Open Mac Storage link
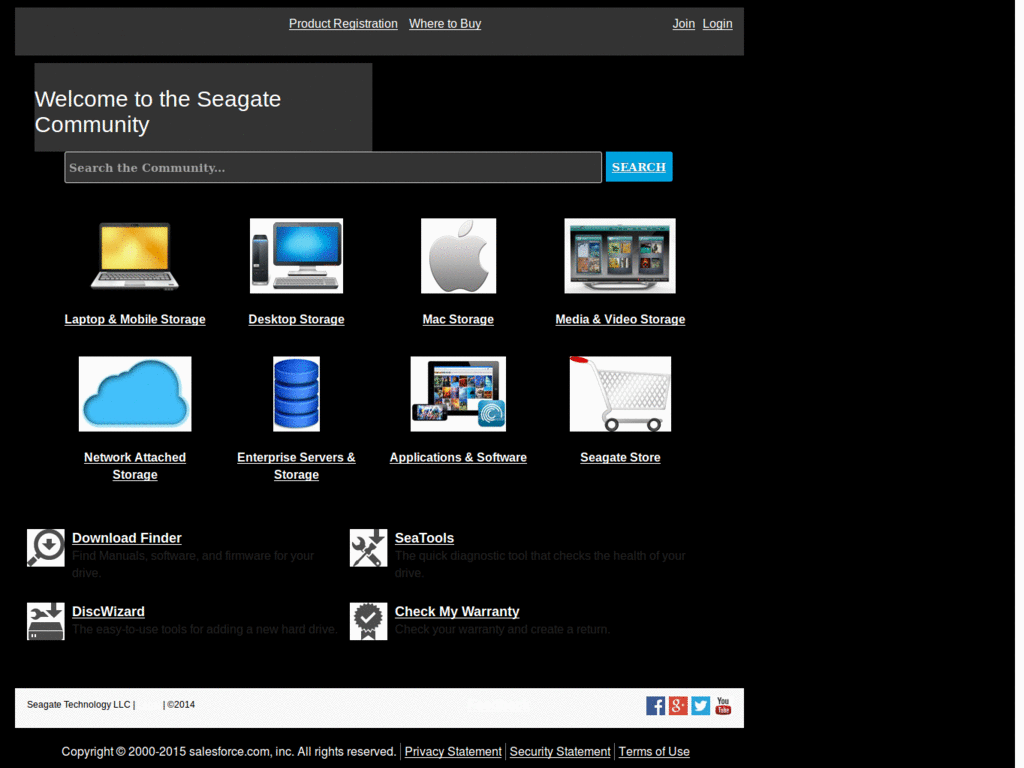The width and height of the screenshot is (1024, 768). coord(458,319)
